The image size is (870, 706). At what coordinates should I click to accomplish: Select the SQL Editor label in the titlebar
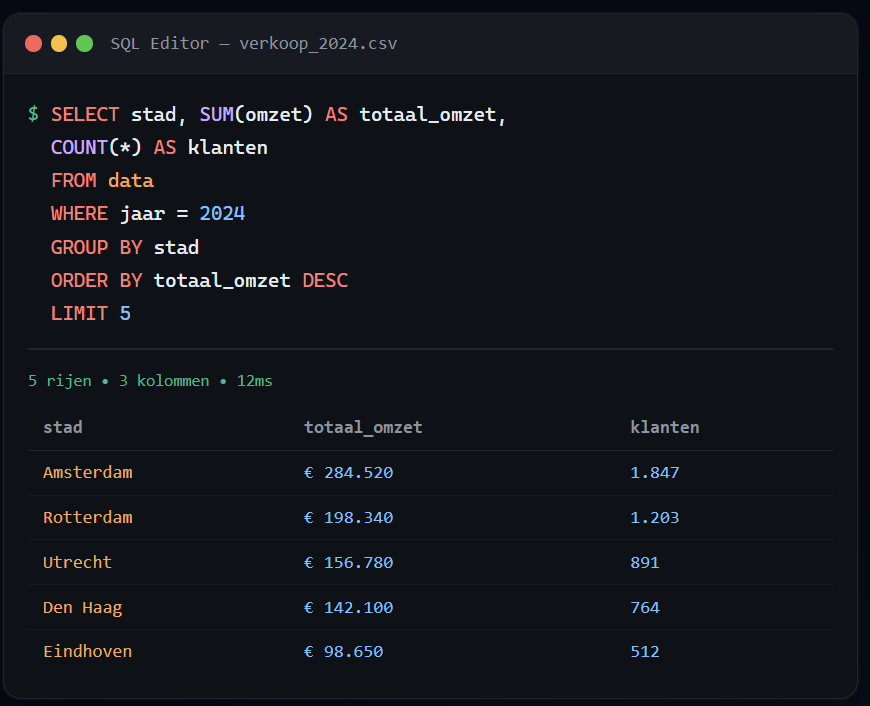(x=160, y=44)
